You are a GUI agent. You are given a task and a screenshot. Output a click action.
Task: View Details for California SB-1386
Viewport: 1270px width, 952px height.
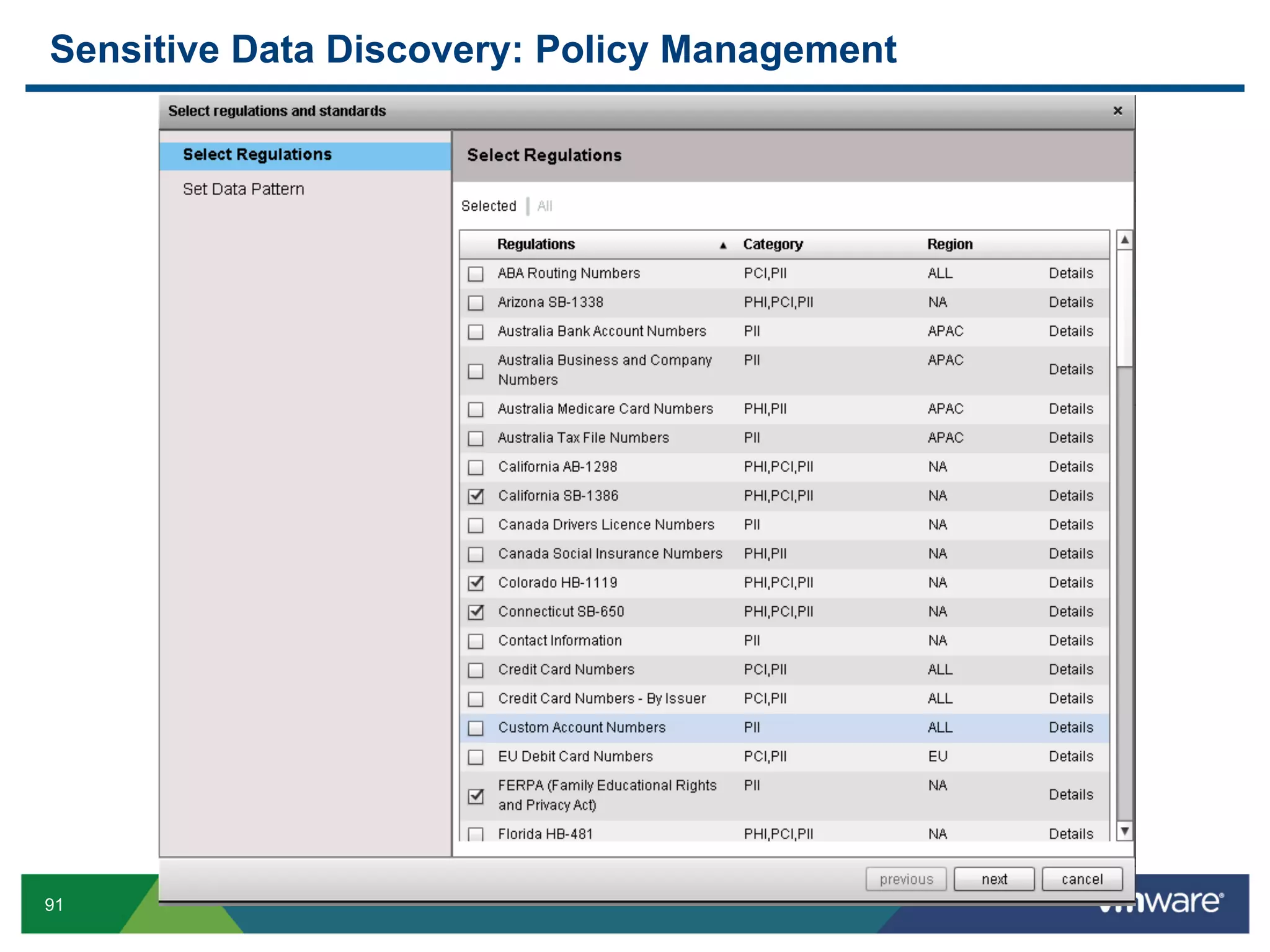(1071, 496)
